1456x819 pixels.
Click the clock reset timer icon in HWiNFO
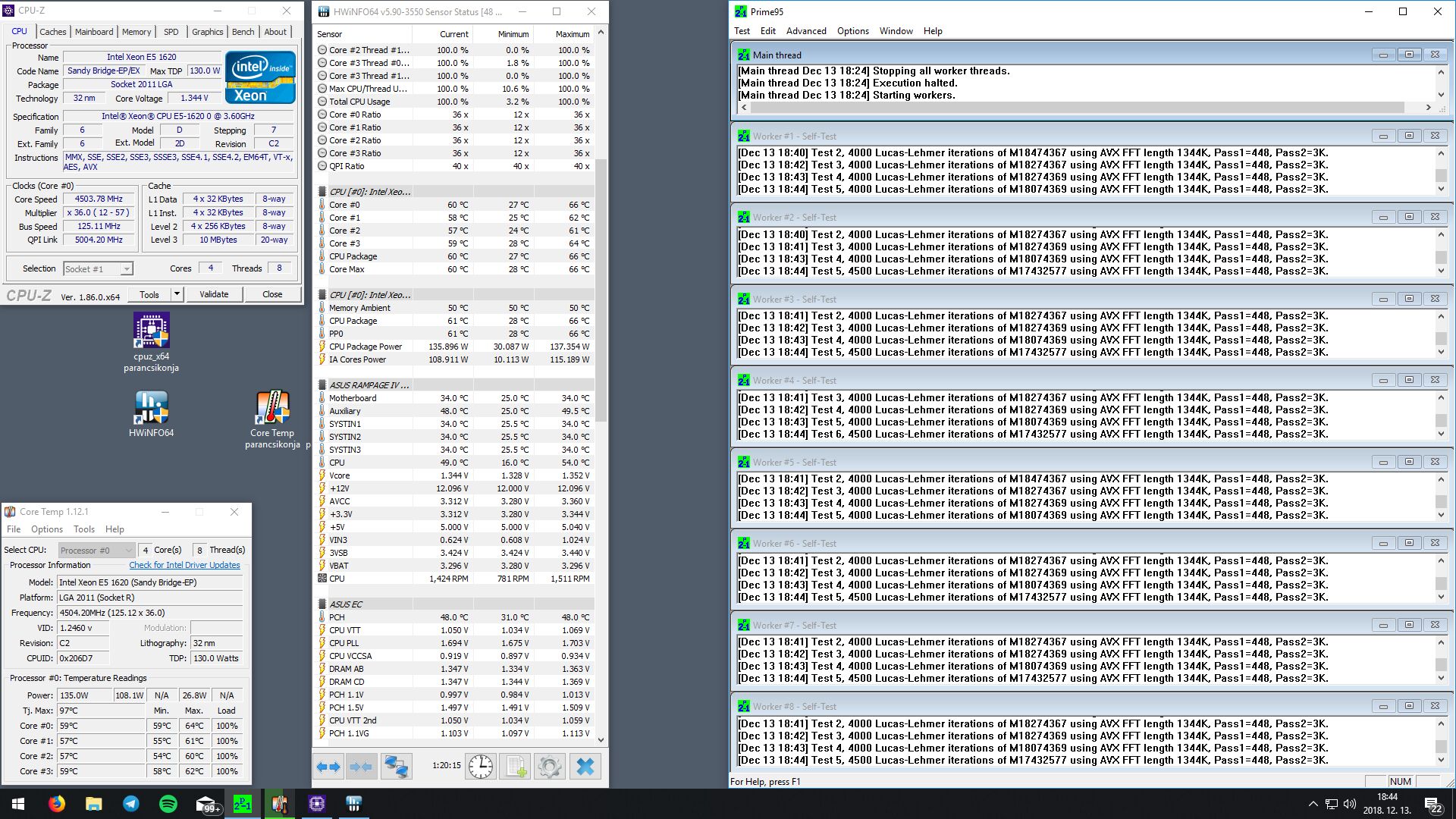point(481,767)
